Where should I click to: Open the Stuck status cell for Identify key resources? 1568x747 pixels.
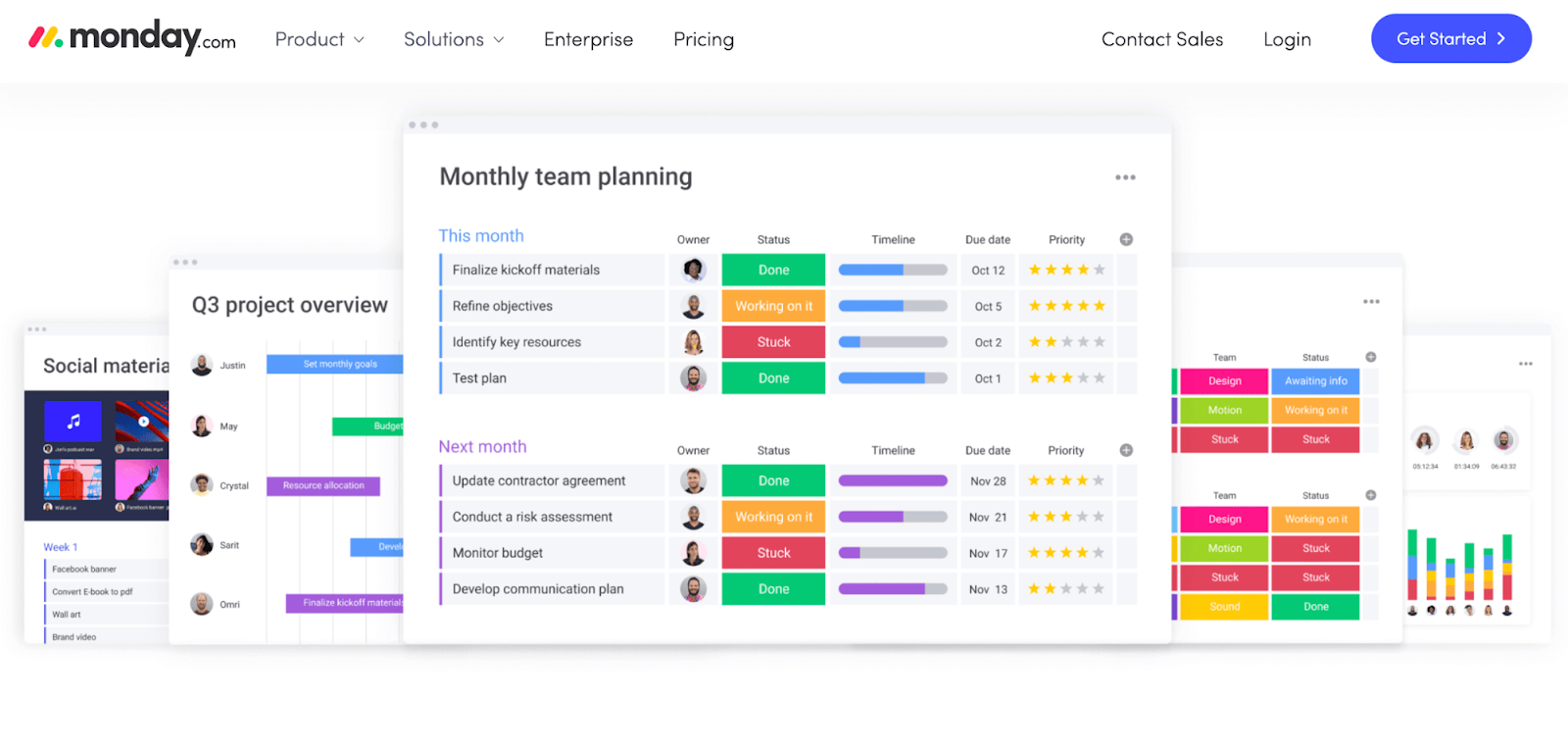pyautogui.click(x=773, y=342)
